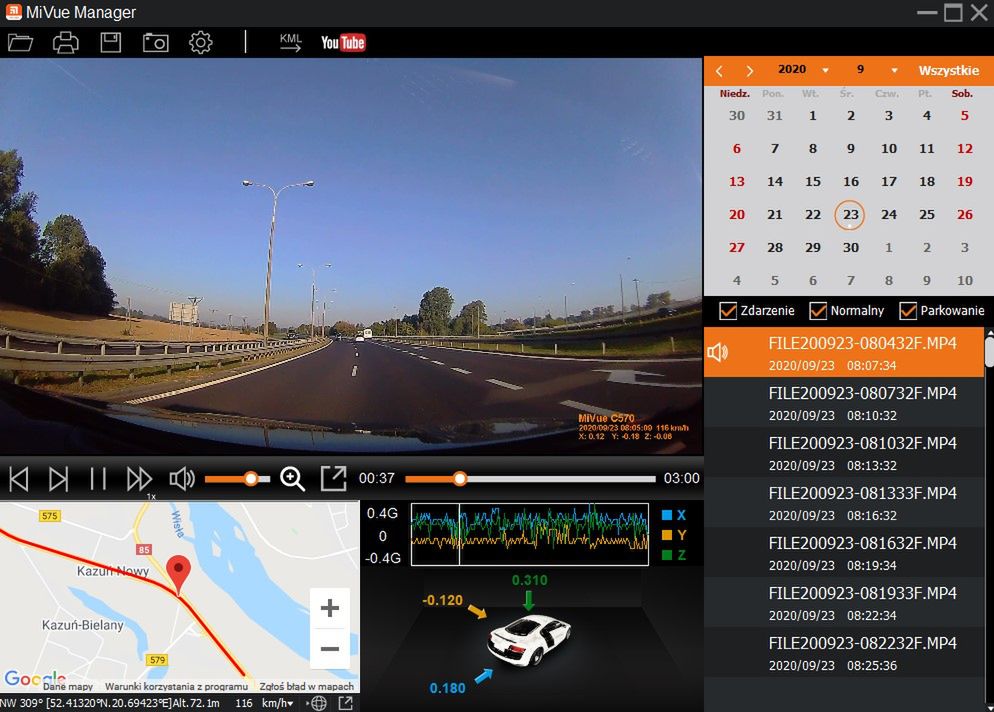This screenshot has height=712, width=994.
Task: Export KML file icon
Action: coord(290,42)
